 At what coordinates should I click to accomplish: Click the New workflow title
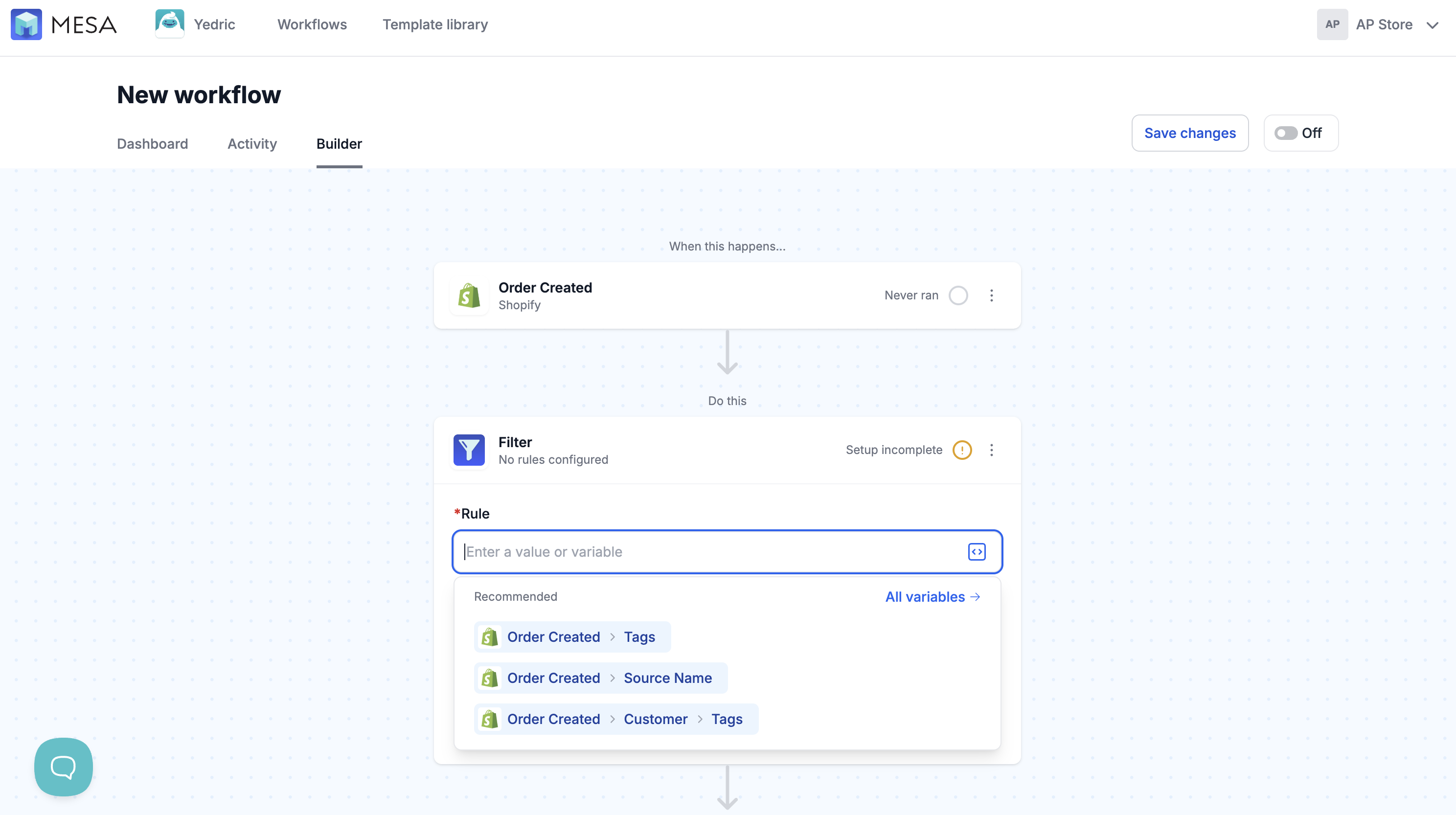(199, 94)
